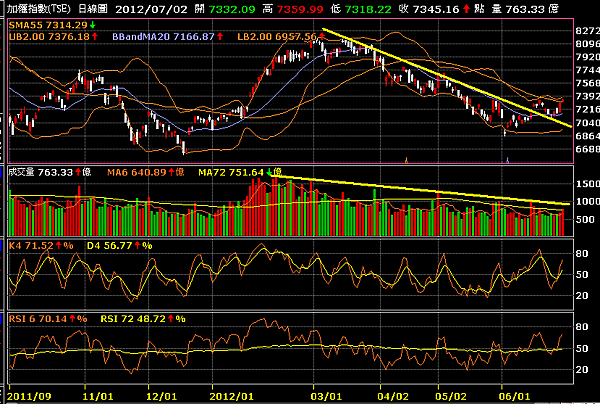The height and width of the screenshot is (404, 600).
Task: Select the SMA55 7314.29 indicator label
Action: 48,25
